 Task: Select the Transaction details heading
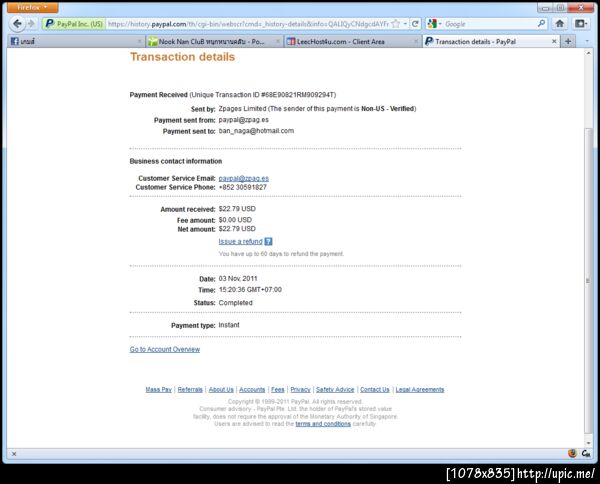183,57
